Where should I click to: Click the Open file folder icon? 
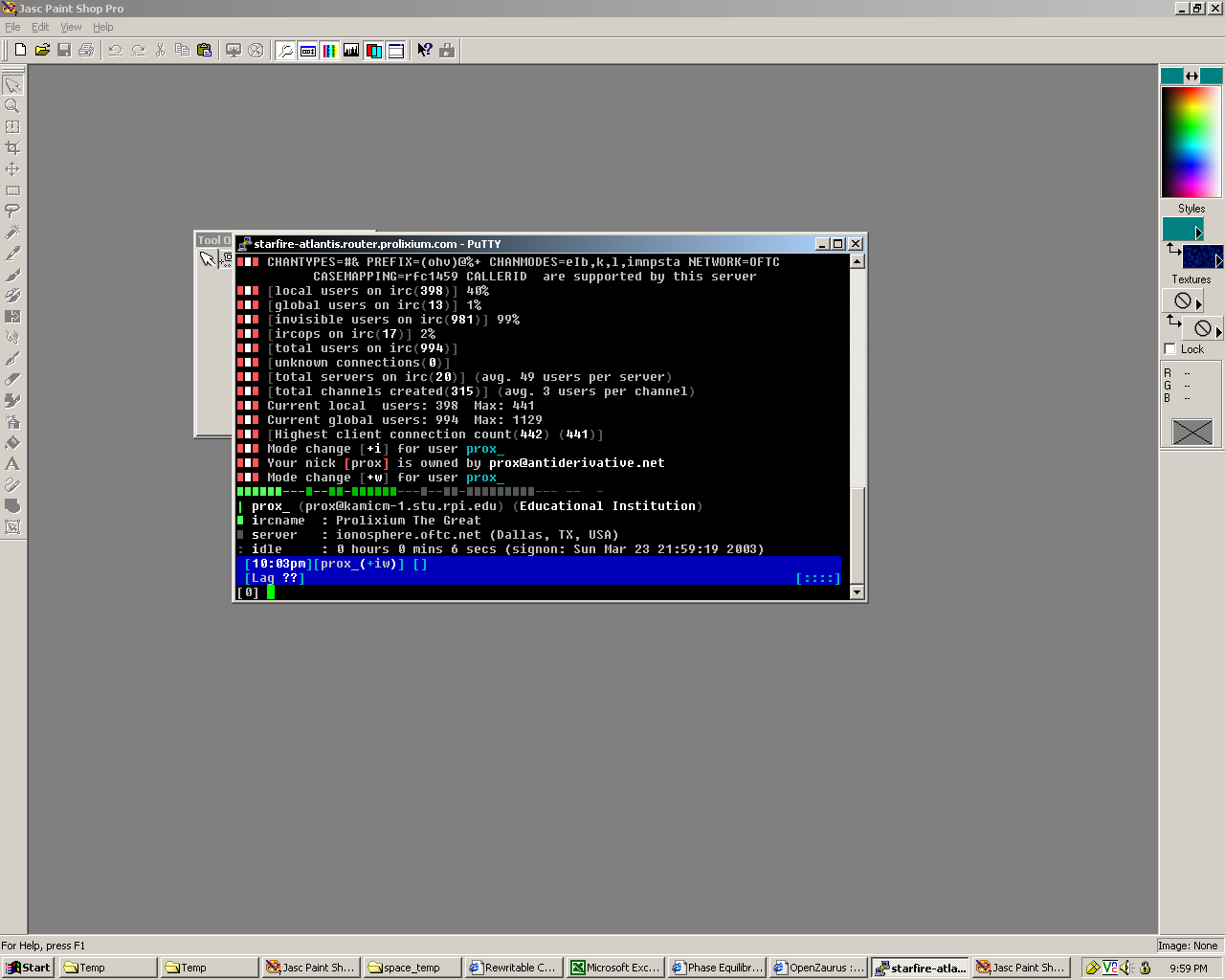[x=42, y=50]
